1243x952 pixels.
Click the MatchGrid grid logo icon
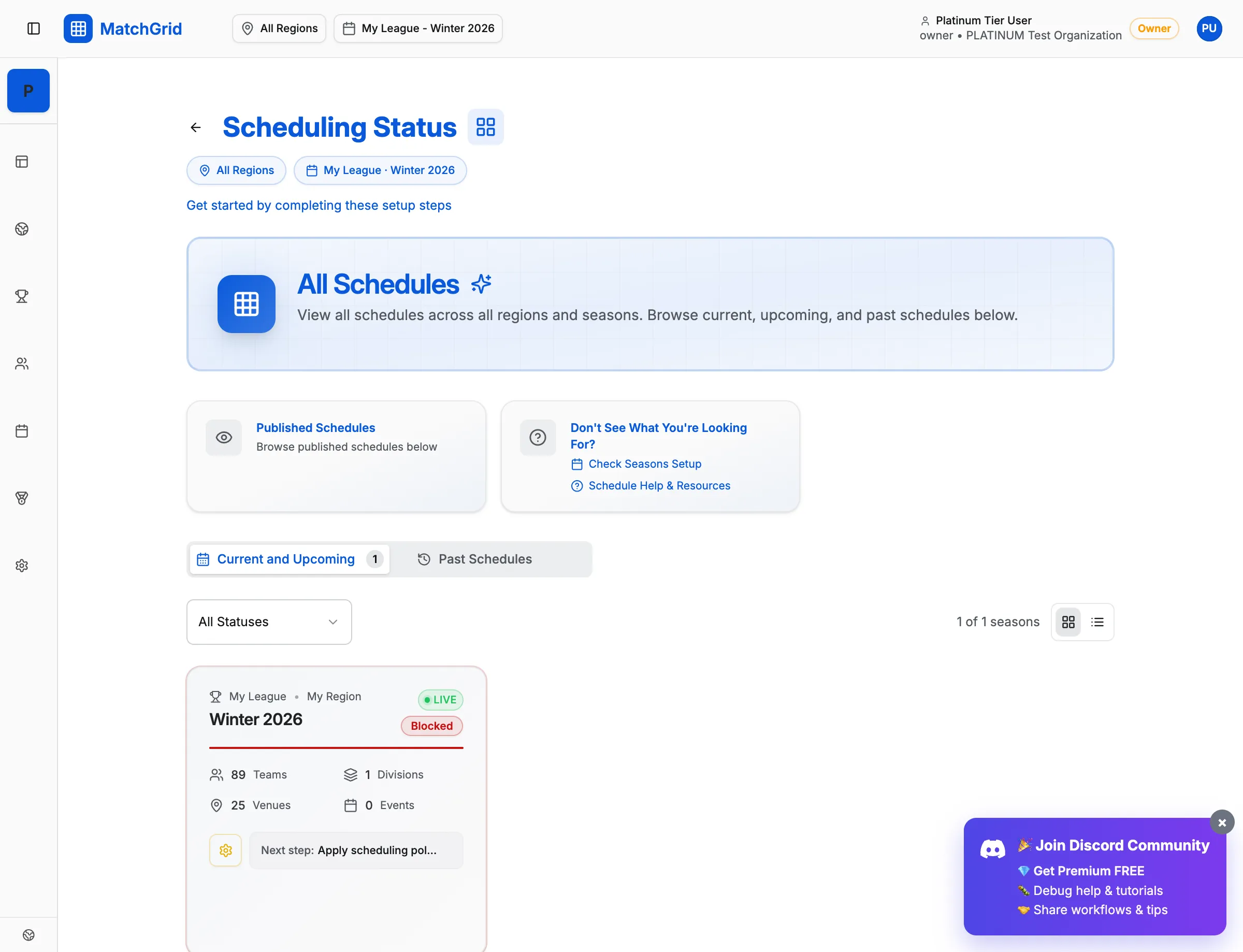tap(78, 28)
